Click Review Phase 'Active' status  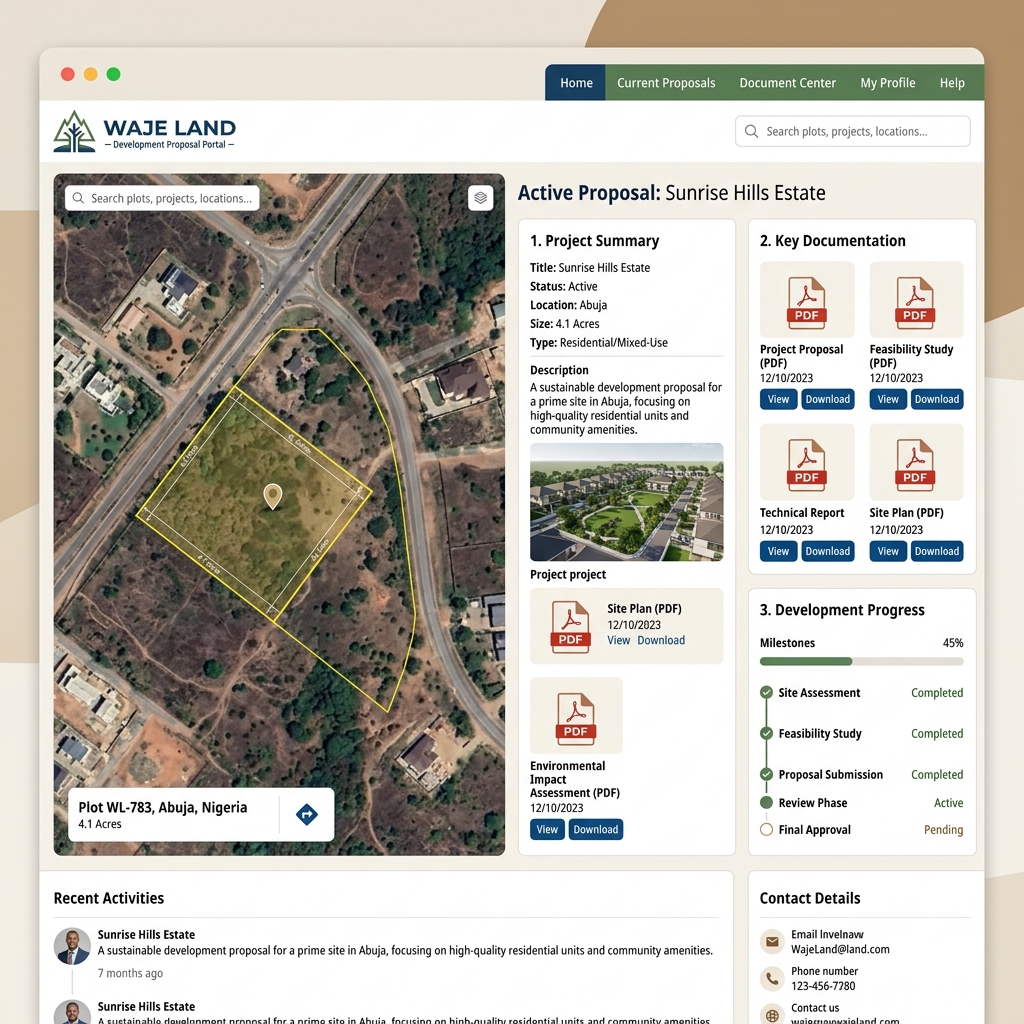coord(948,803)
